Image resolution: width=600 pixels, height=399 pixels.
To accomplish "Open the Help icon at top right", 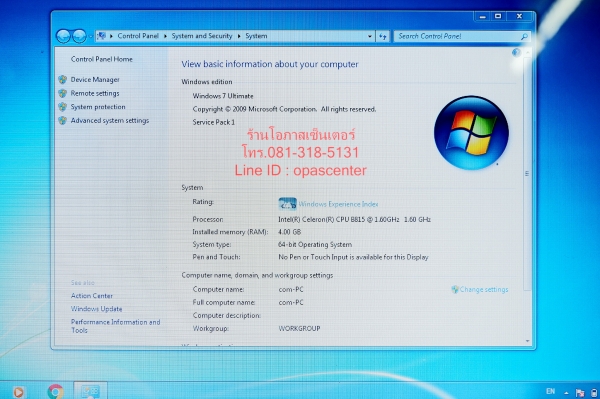I will point(516,53).
